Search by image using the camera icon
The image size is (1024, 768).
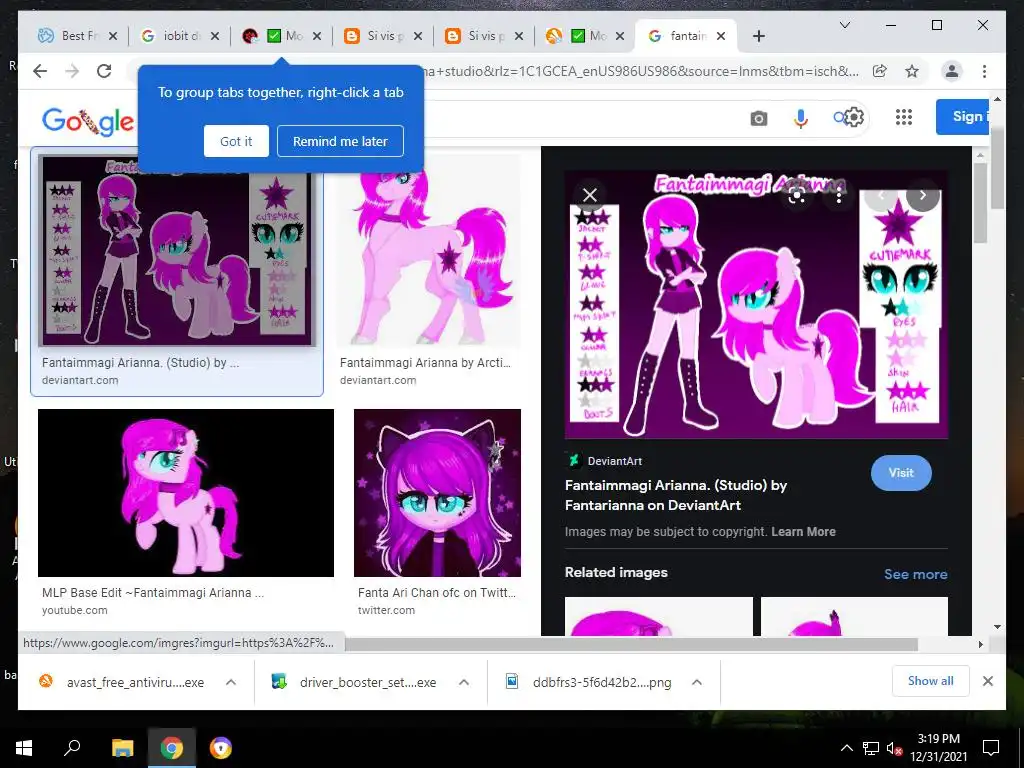(x=758, y=118)
